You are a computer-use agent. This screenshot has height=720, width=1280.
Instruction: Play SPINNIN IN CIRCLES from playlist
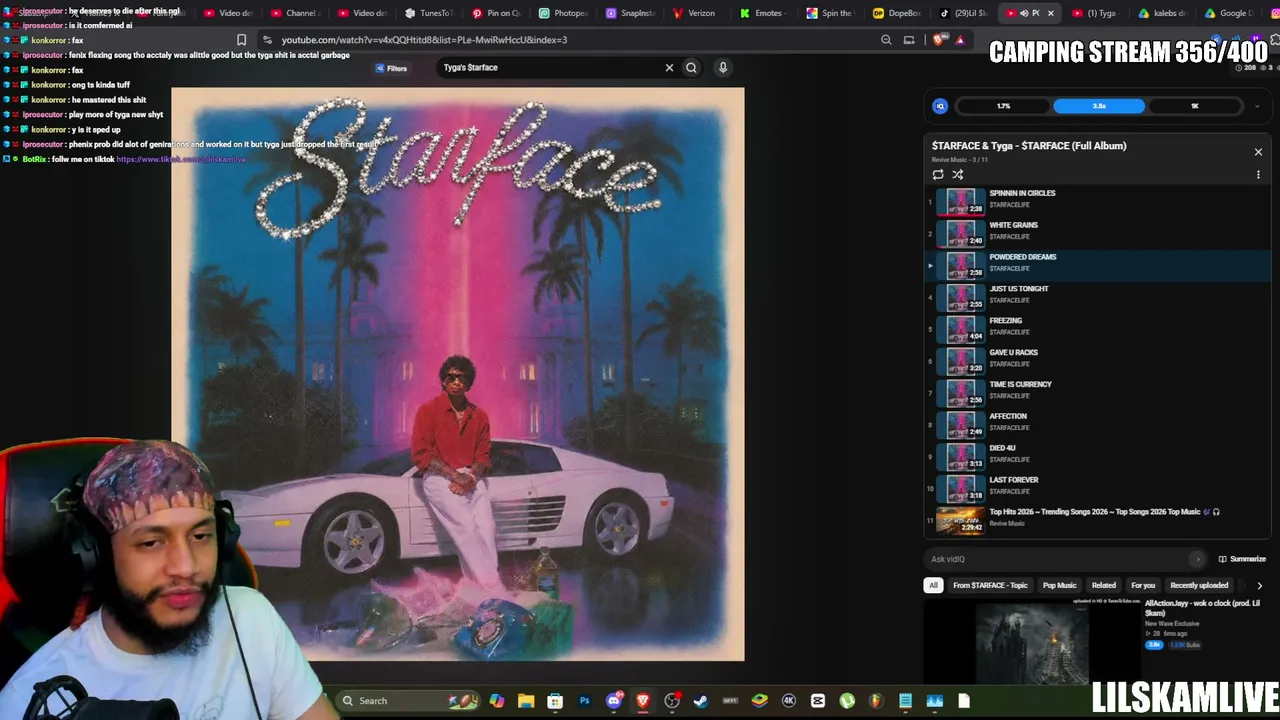tap(1097, 200)
